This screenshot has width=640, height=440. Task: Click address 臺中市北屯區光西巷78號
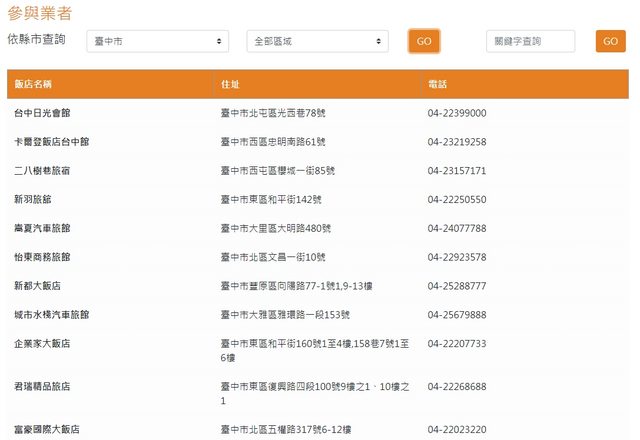click(x=273, y=113)
